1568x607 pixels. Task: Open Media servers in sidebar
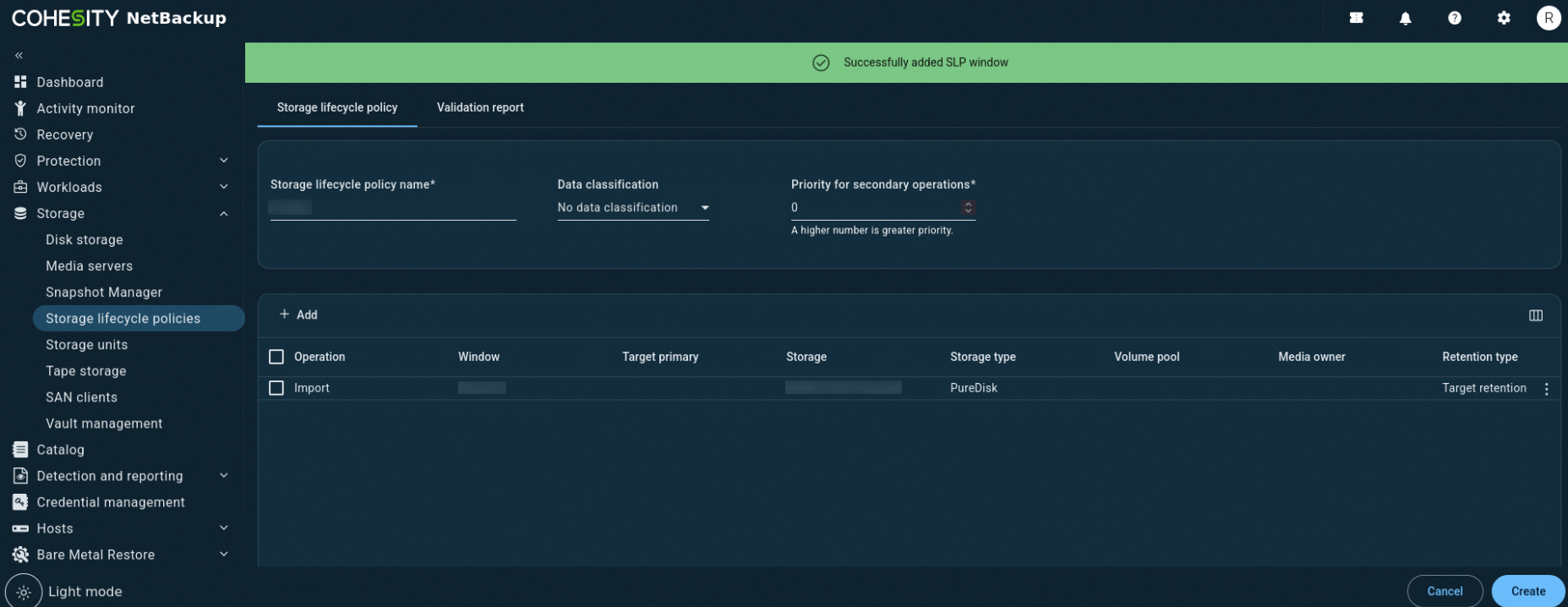pyautogui.click(x=89, y=266)
